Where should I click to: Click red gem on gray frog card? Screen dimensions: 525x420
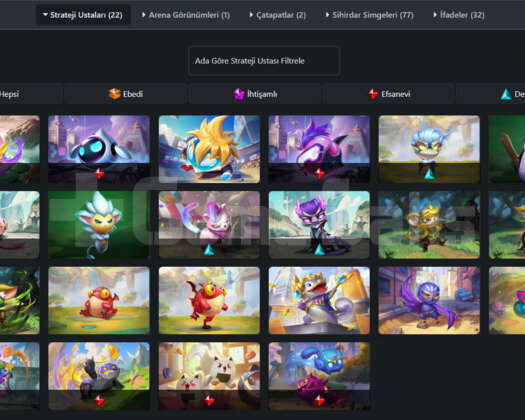coord(99,400)
